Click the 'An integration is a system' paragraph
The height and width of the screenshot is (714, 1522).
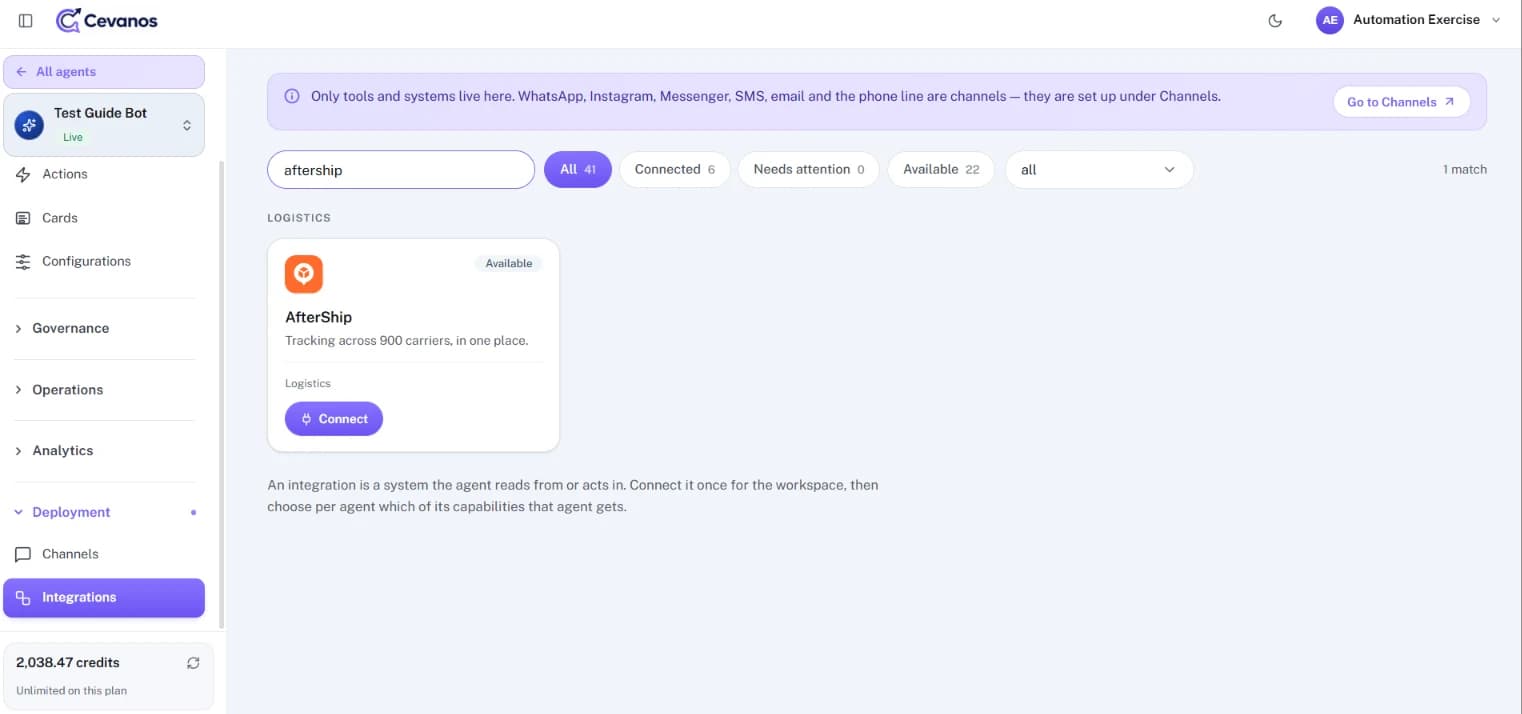coord(573,496)
